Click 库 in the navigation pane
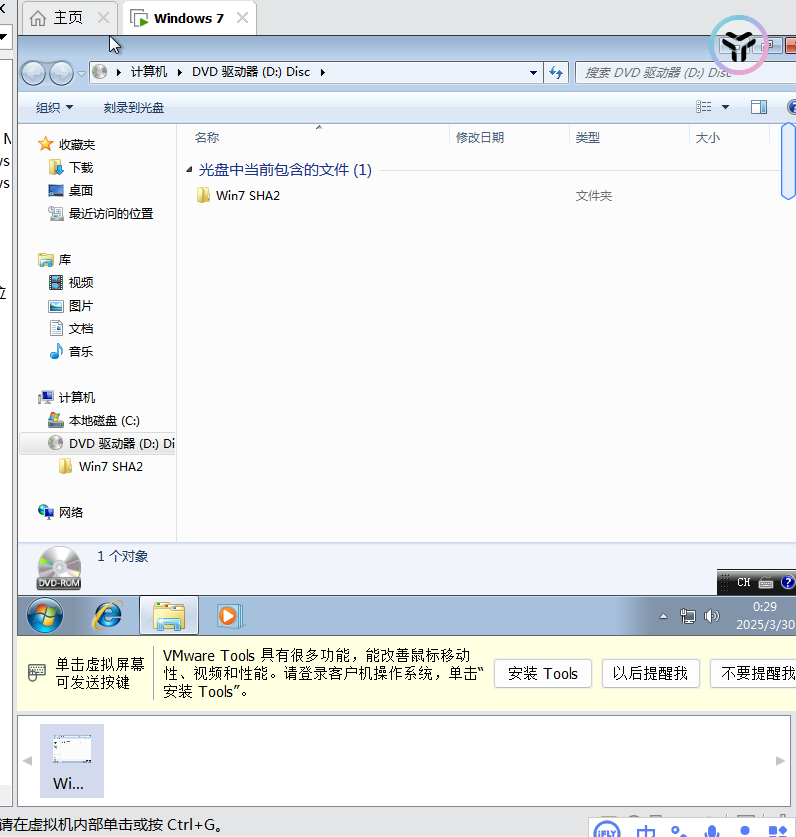 (65, 260)
